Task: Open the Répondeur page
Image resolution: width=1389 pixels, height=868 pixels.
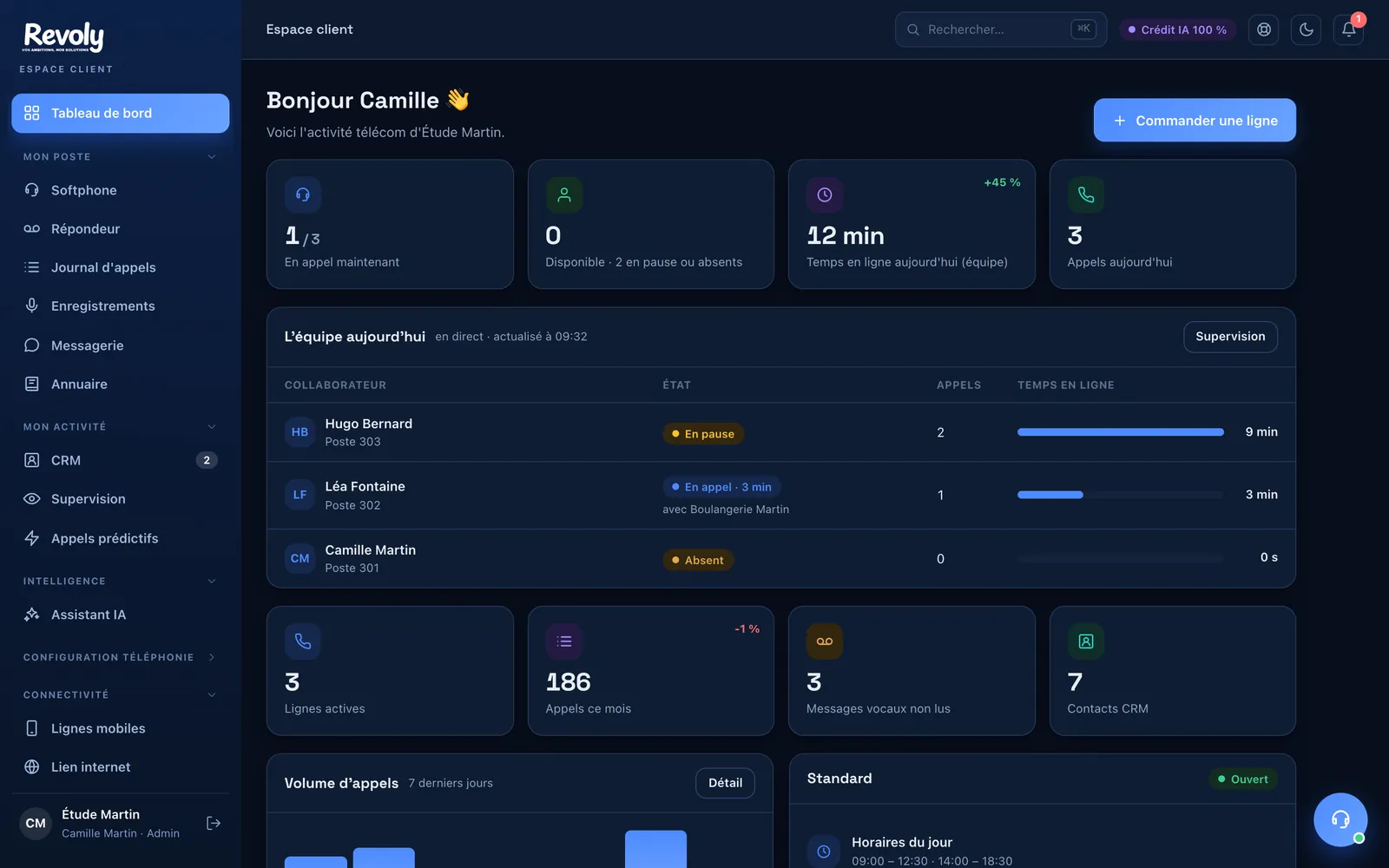Action: click(x=121, y=229)
